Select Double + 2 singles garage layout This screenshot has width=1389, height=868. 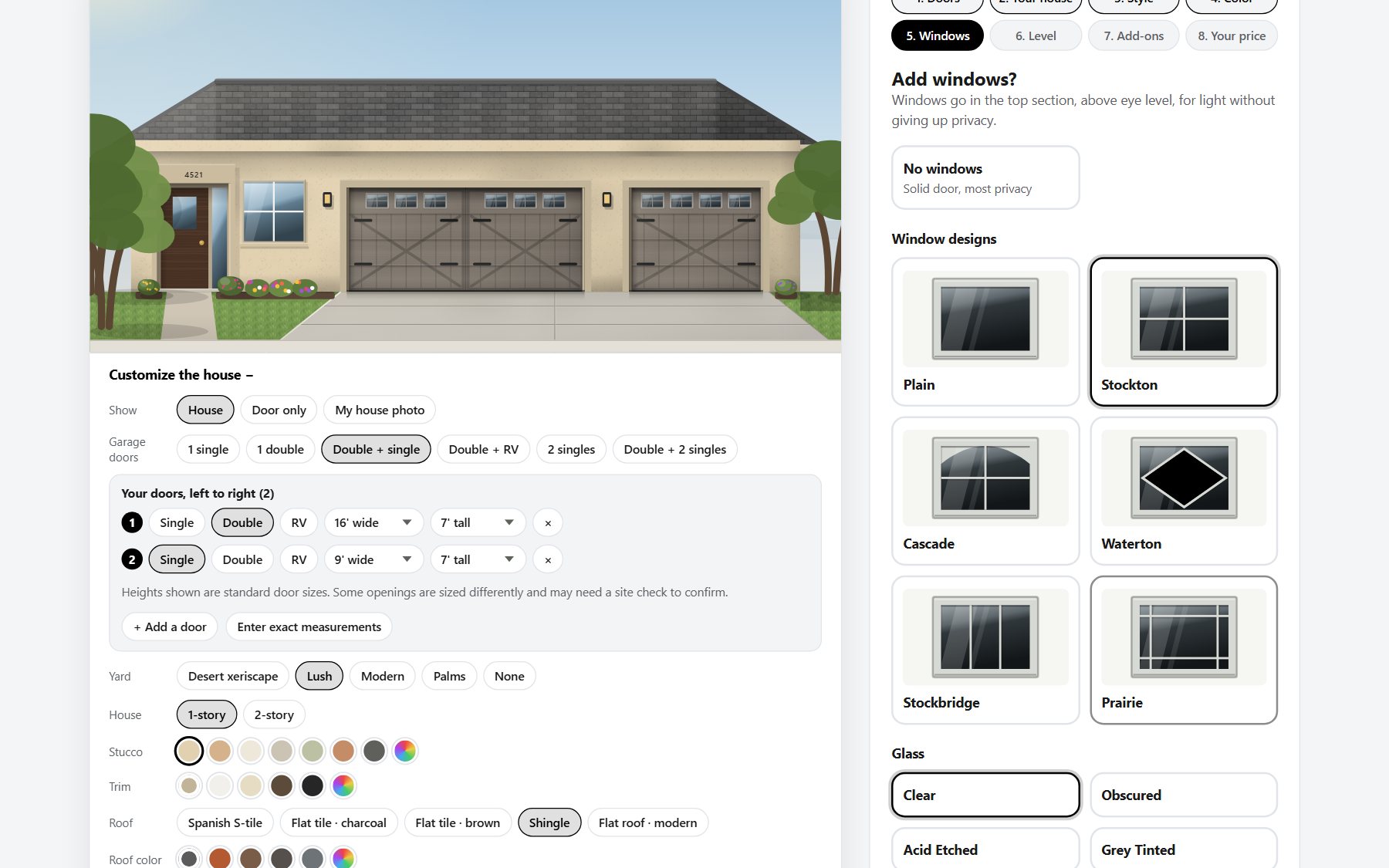point(675,450)
